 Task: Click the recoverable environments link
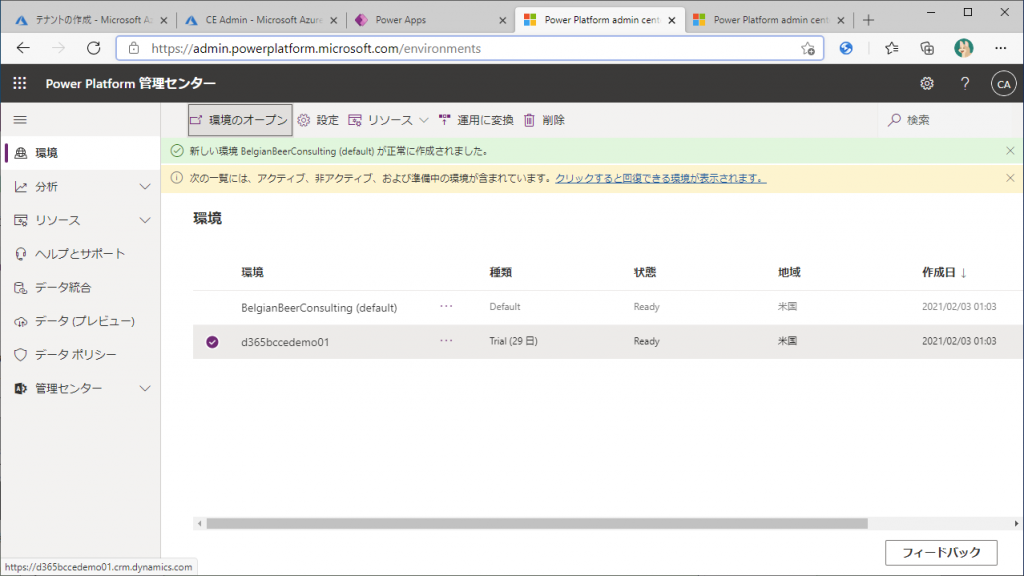pyautogui.click(x=660, y=178)
